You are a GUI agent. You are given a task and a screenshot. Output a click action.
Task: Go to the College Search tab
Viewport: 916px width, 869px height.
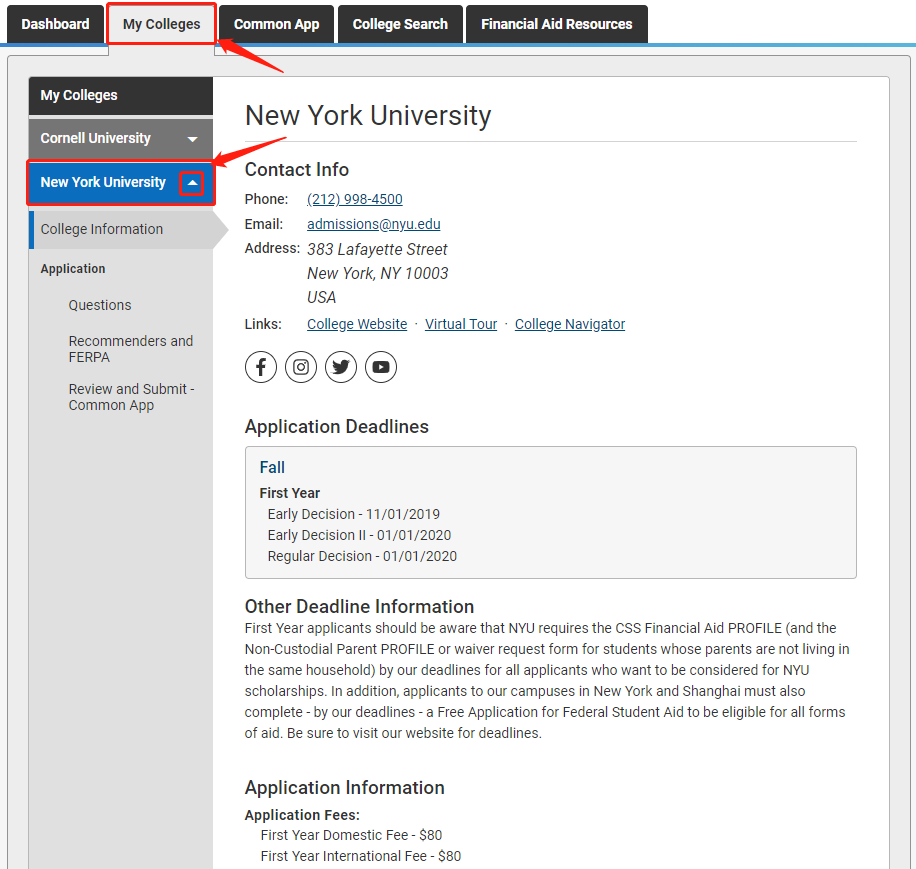pos(399,23)
